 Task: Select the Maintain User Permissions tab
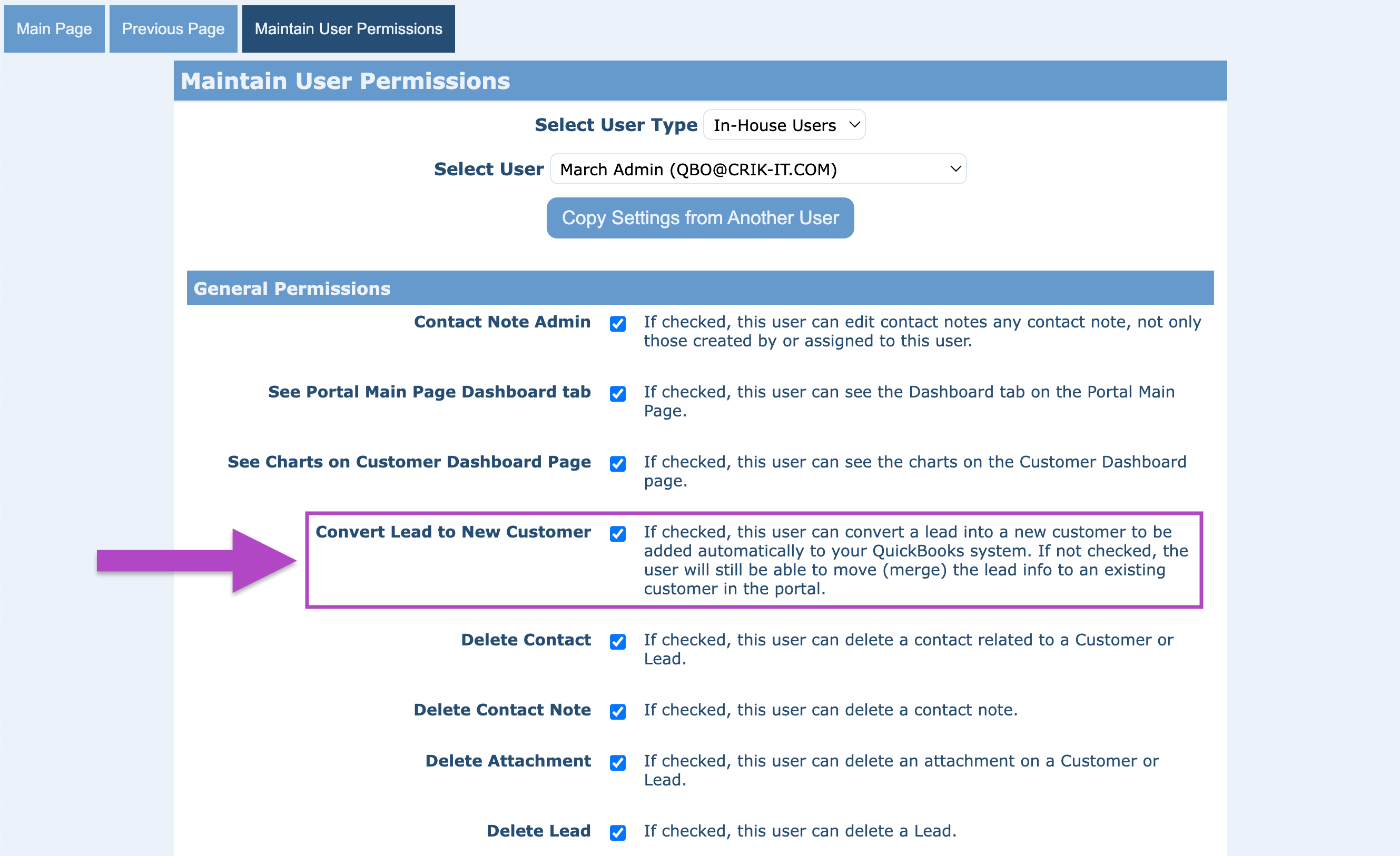pyautogui.click(x=348, y=29)
